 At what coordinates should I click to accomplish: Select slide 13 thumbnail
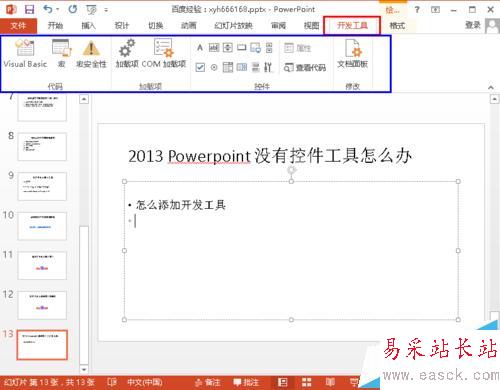42,345
